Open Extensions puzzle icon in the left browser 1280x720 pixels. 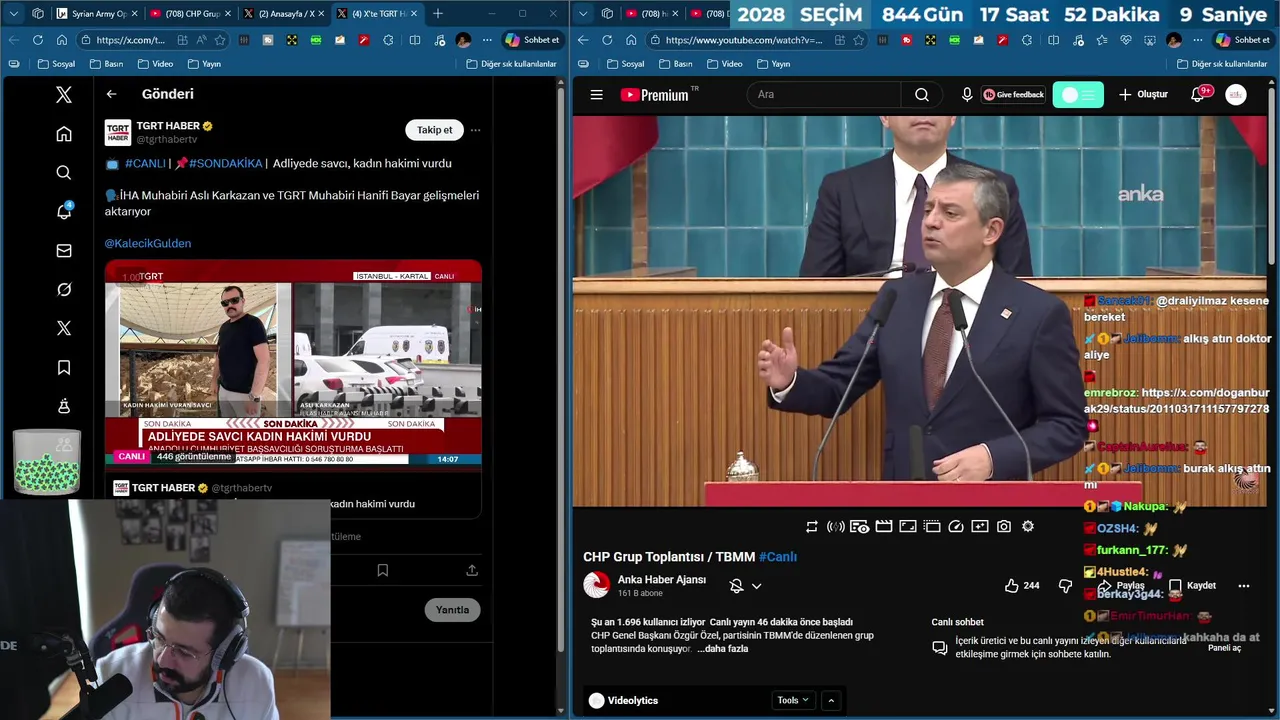(388, 40)
